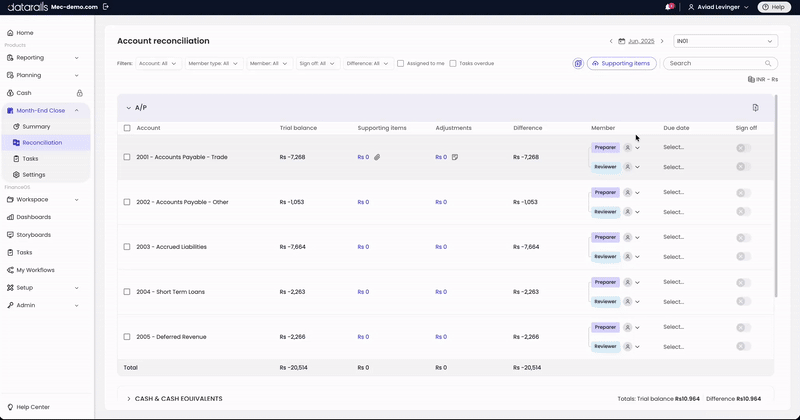The height and width of the screenshot is (420, 800).
Task: Navigate to Dashboards in sidebar
Action: pyautogui.click(x=34, y=217)
